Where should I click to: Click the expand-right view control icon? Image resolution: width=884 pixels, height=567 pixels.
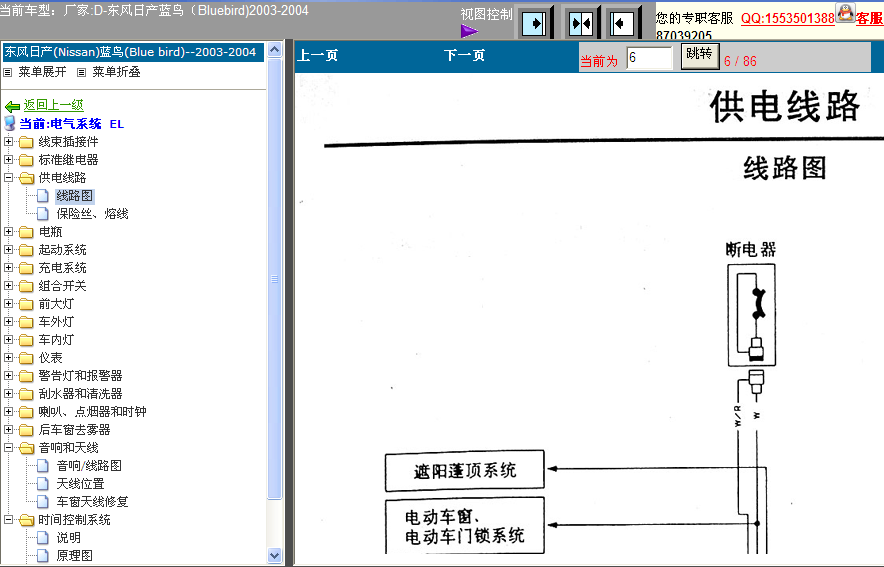533,24
